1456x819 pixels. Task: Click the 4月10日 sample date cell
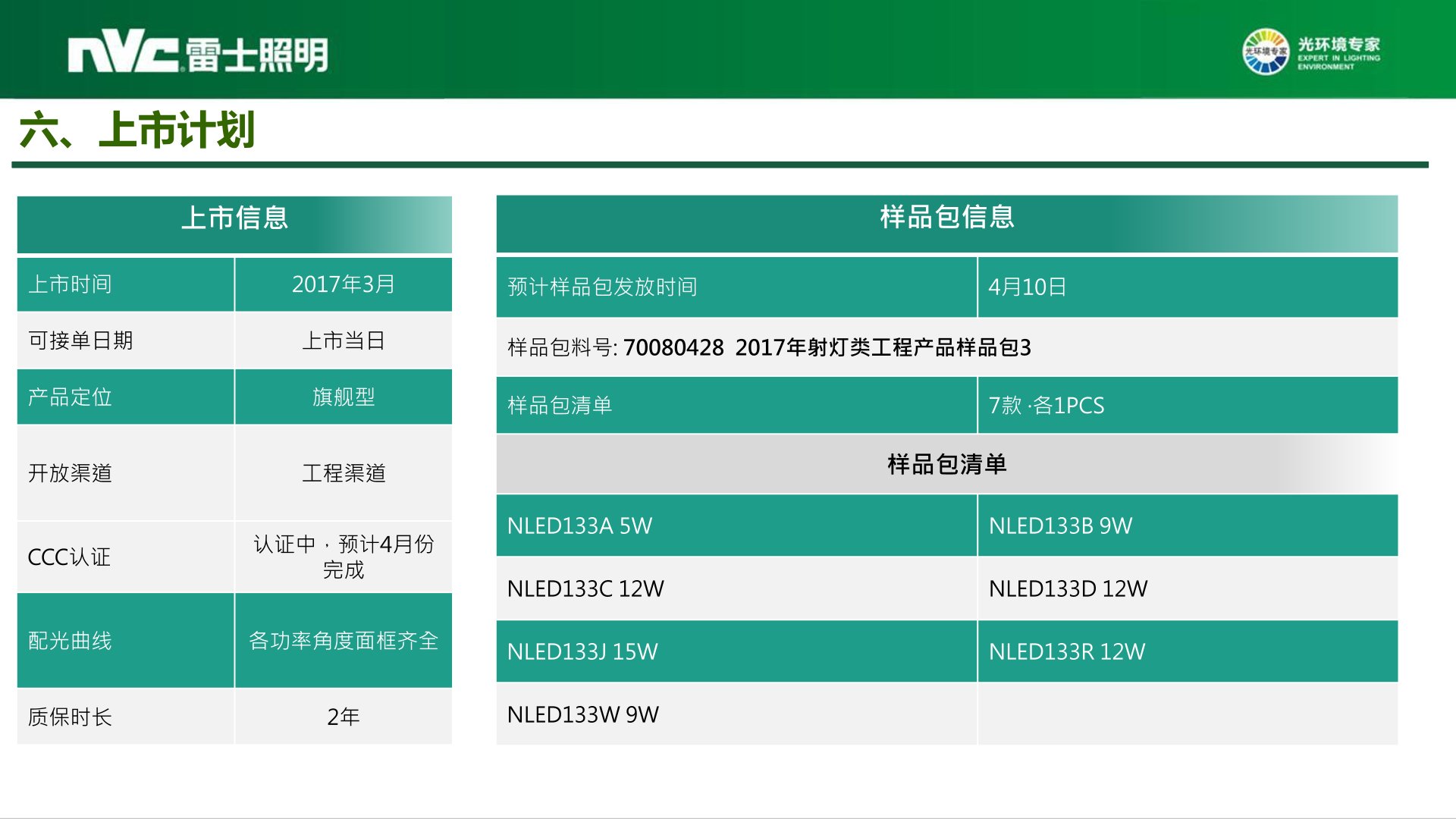point(1027,287)
